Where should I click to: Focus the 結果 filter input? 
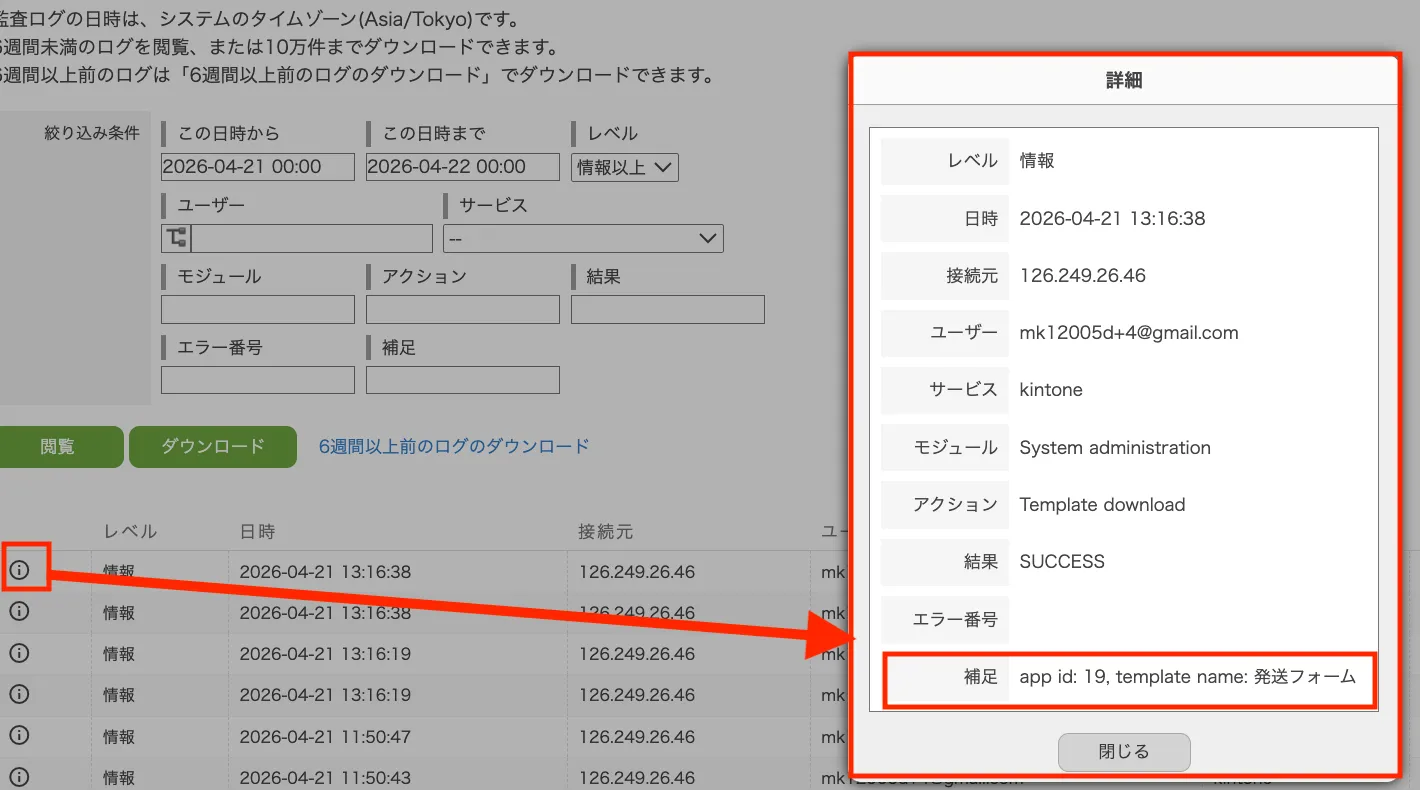click(667, 309)
